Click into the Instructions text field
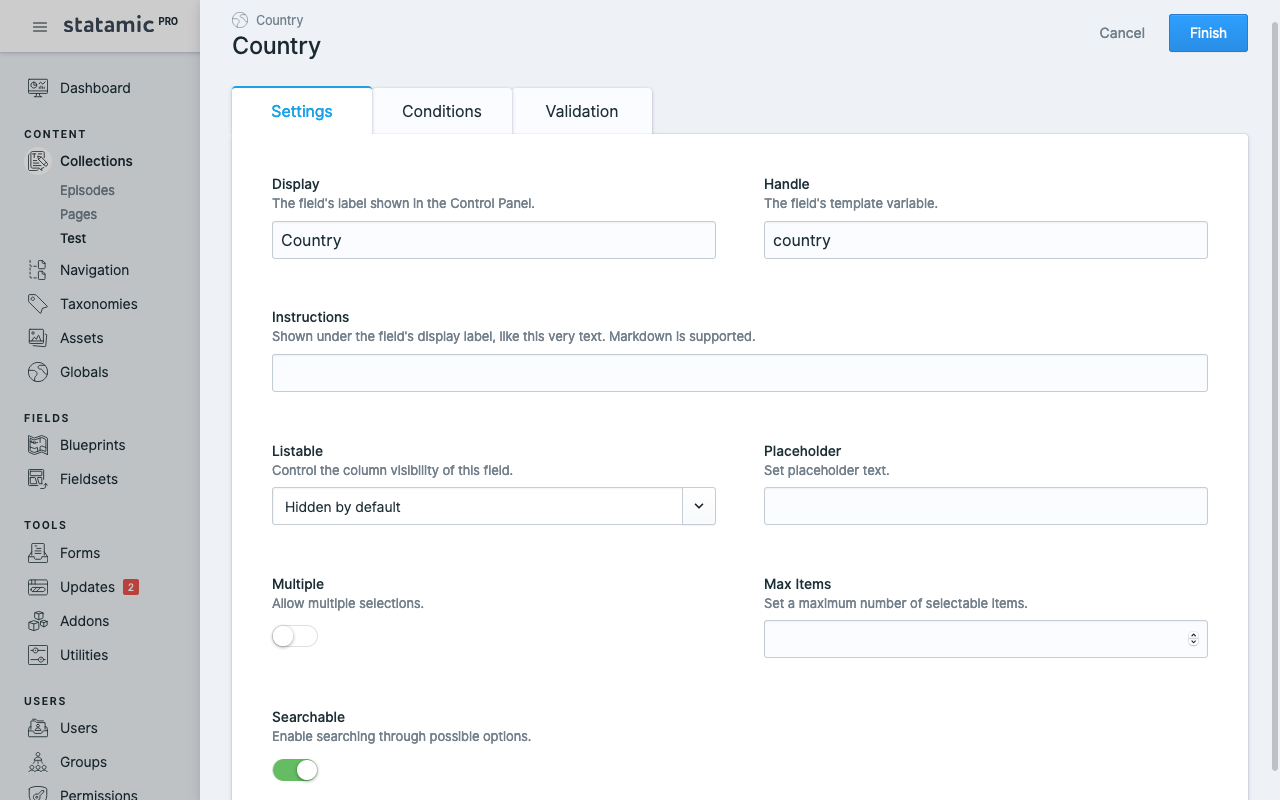The width and height of the screenshot is (1280, 800). [740, 373]
